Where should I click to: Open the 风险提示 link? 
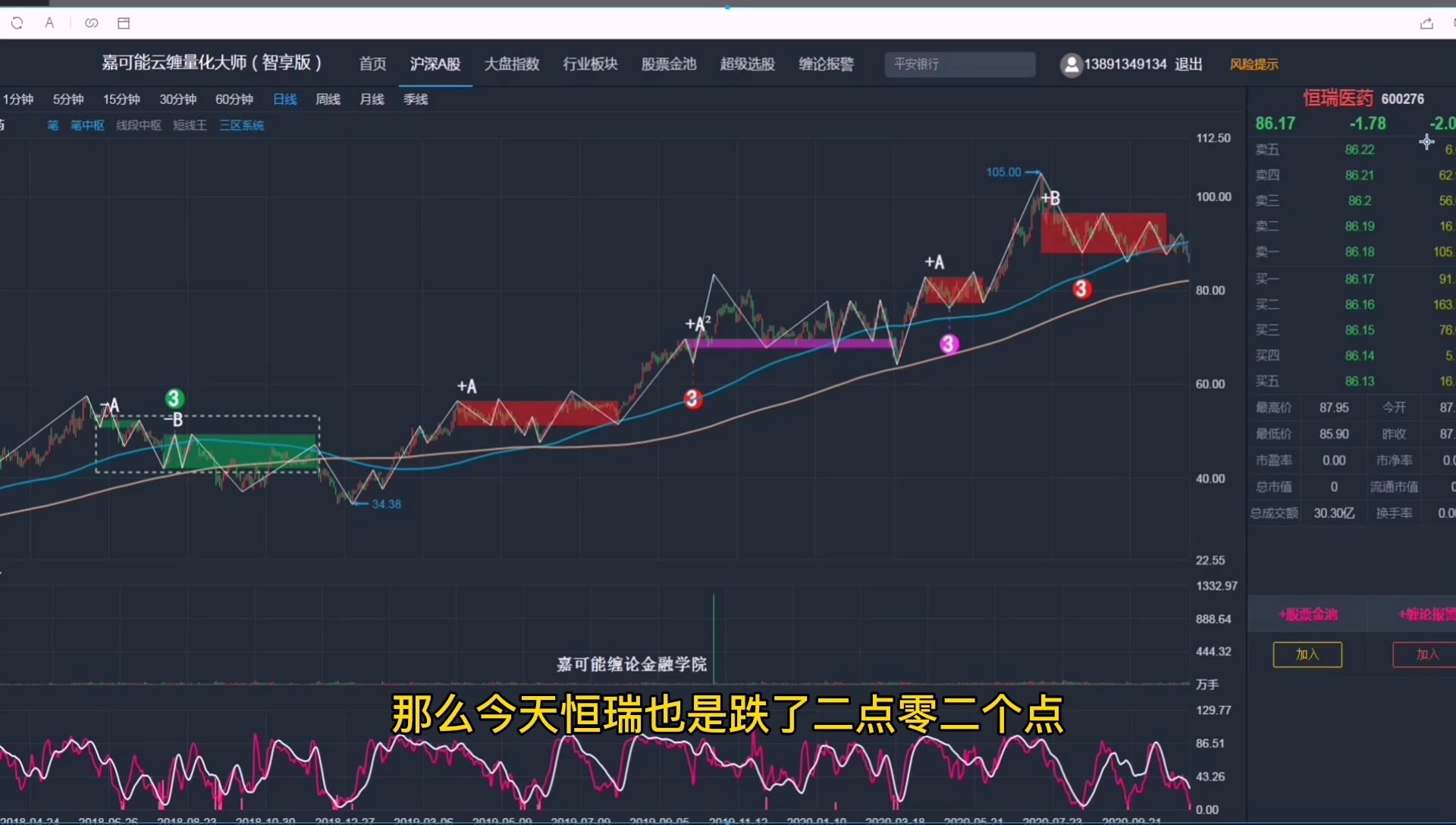coord(1254,64)
